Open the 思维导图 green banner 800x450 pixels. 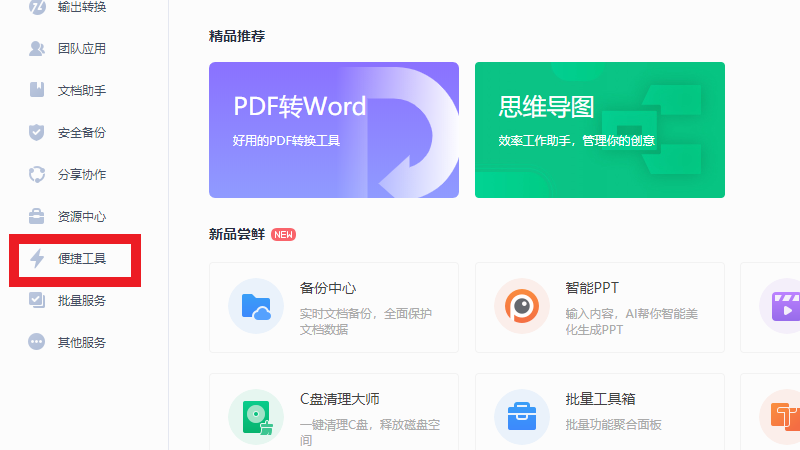599,130
